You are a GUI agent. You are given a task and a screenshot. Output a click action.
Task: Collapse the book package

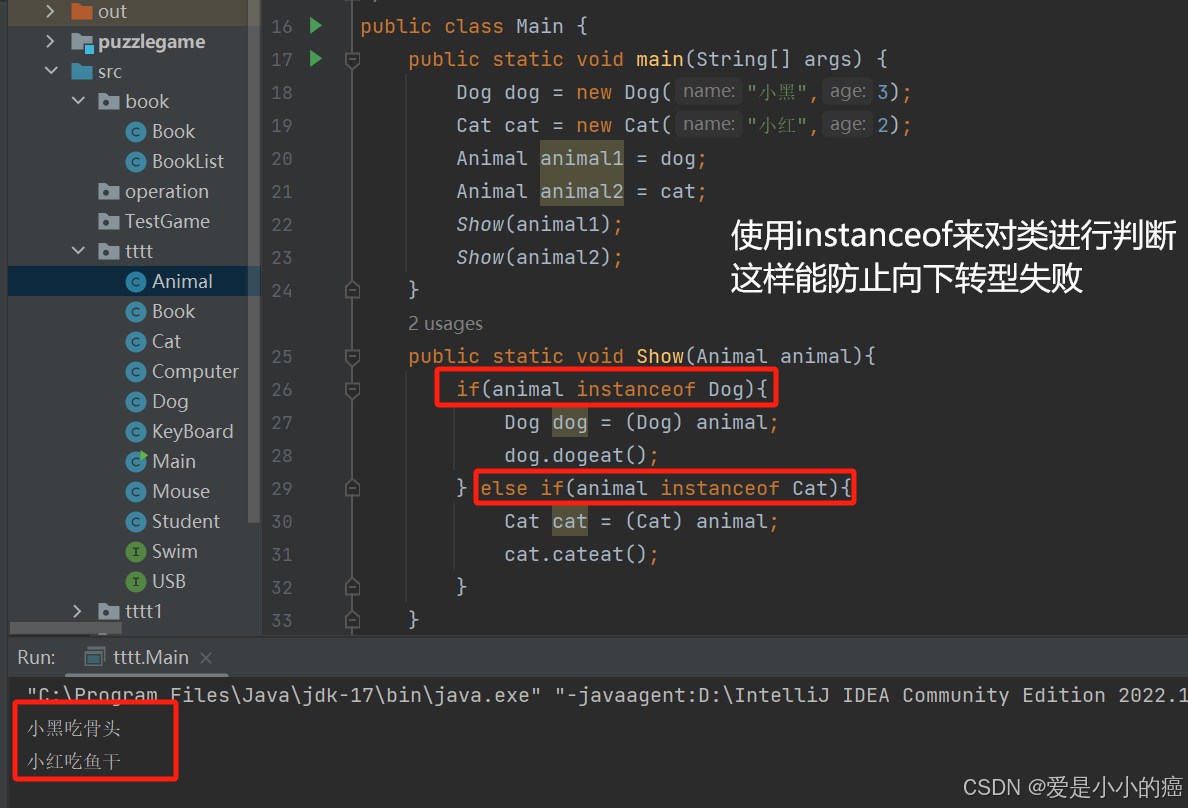[78, 100]
